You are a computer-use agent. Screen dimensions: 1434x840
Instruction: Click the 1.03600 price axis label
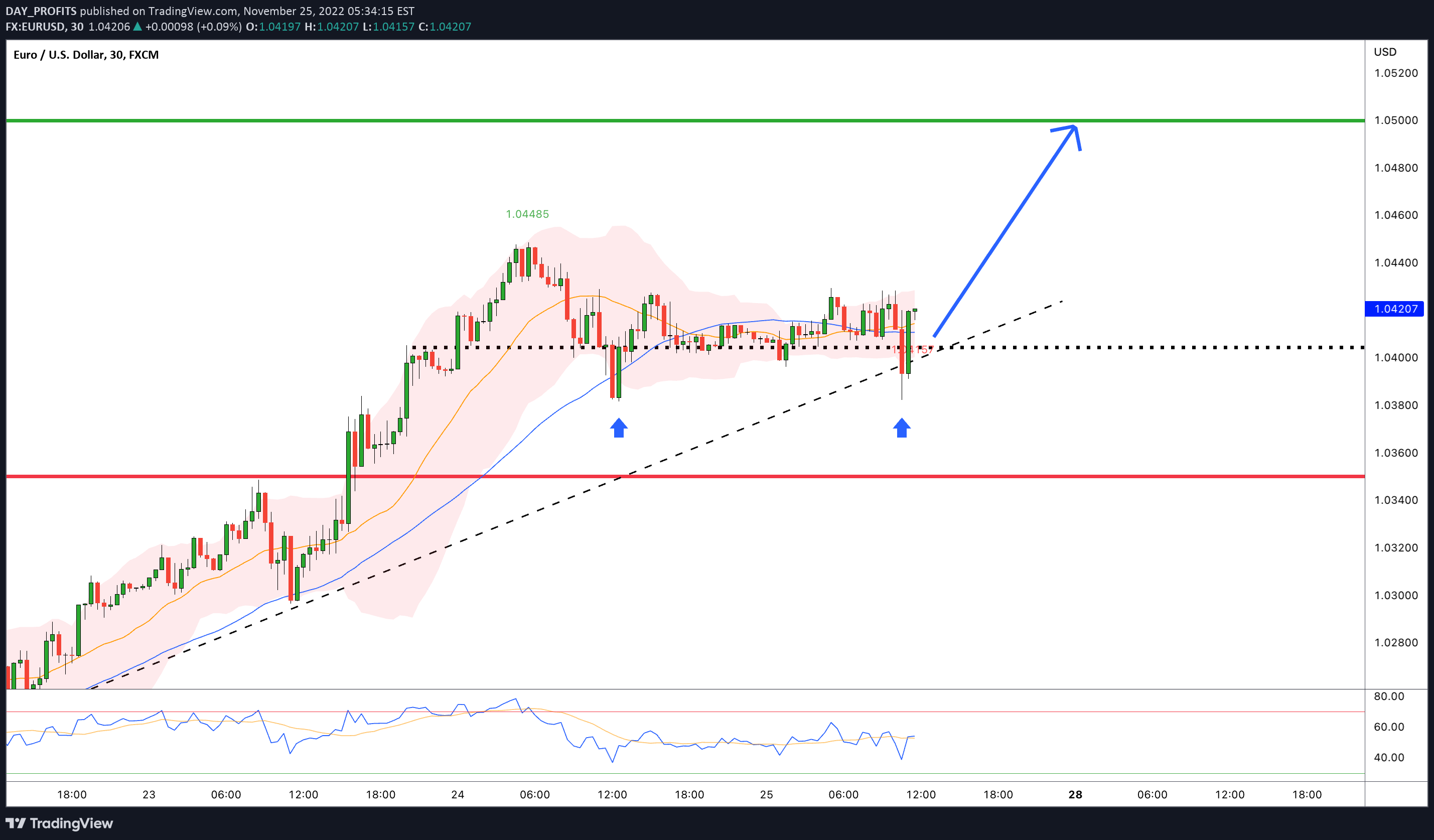click(x=1396, y=453)
